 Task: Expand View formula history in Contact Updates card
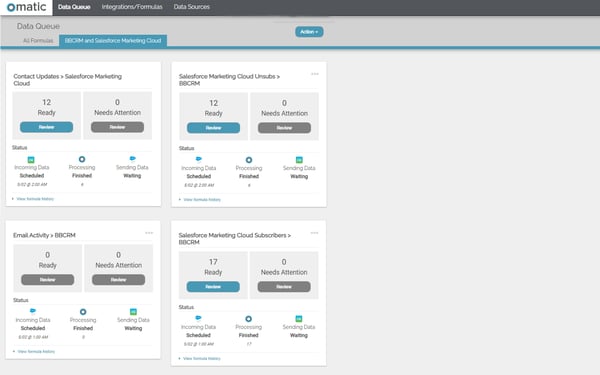tap(33, 199)
